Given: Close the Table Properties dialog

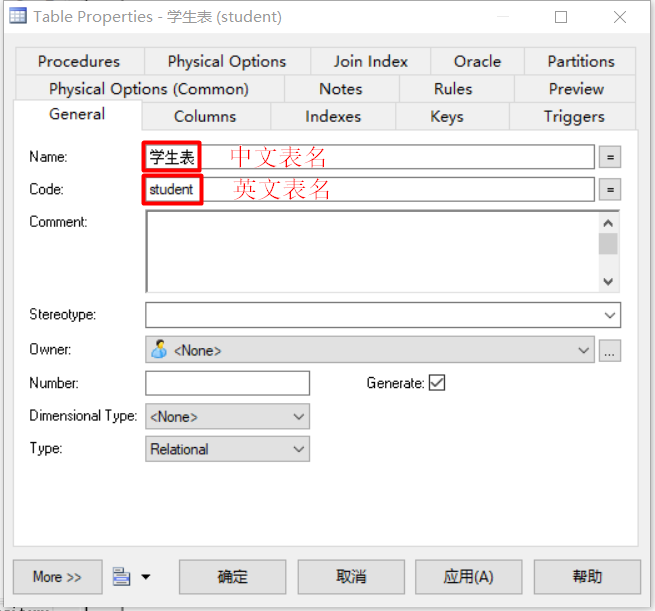Looking at the screenshot, I should (x=620, y=17).
